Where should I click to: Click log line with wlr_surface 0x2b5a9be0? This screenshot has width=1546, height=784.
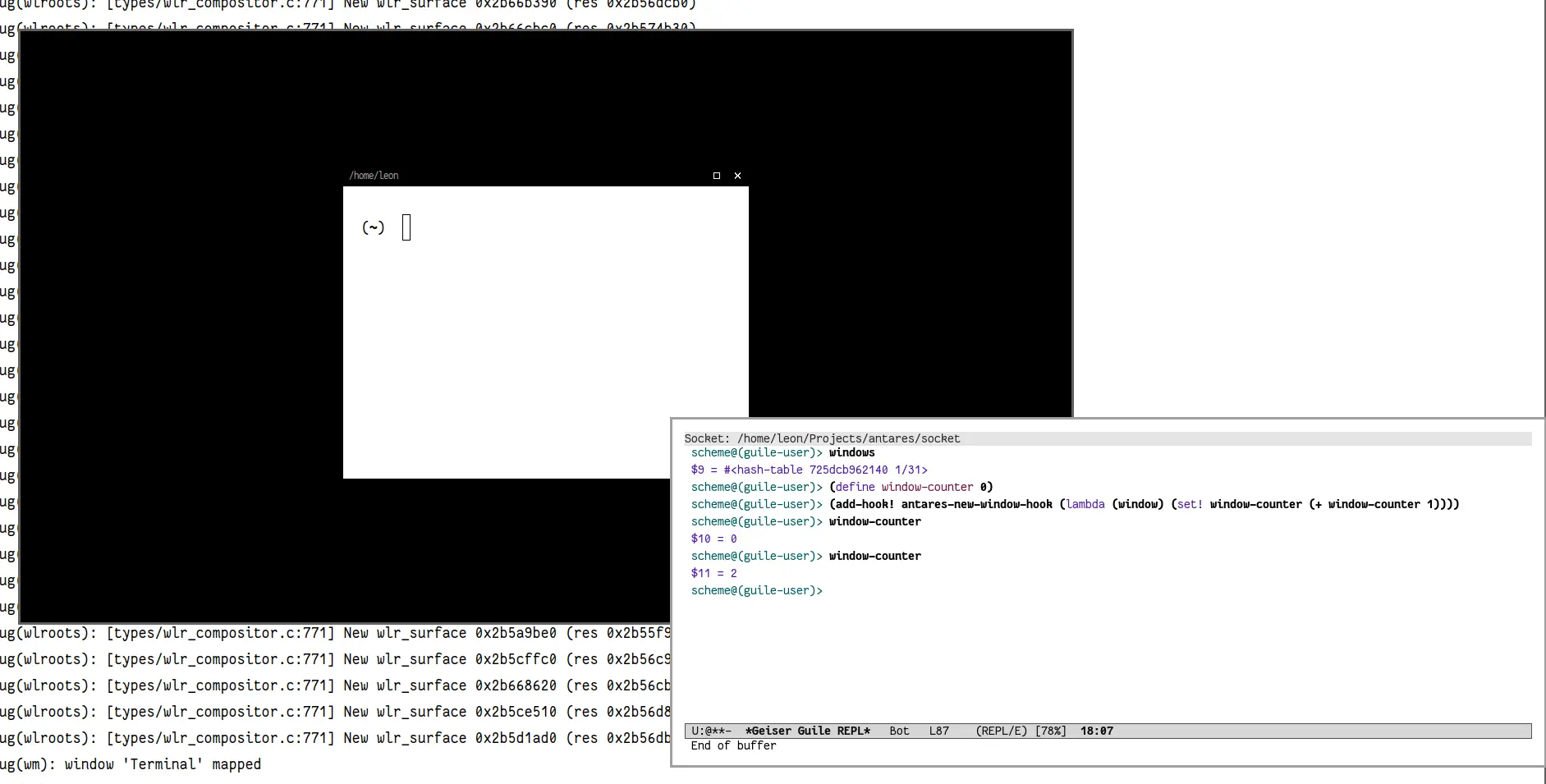[x=335, y=633]
